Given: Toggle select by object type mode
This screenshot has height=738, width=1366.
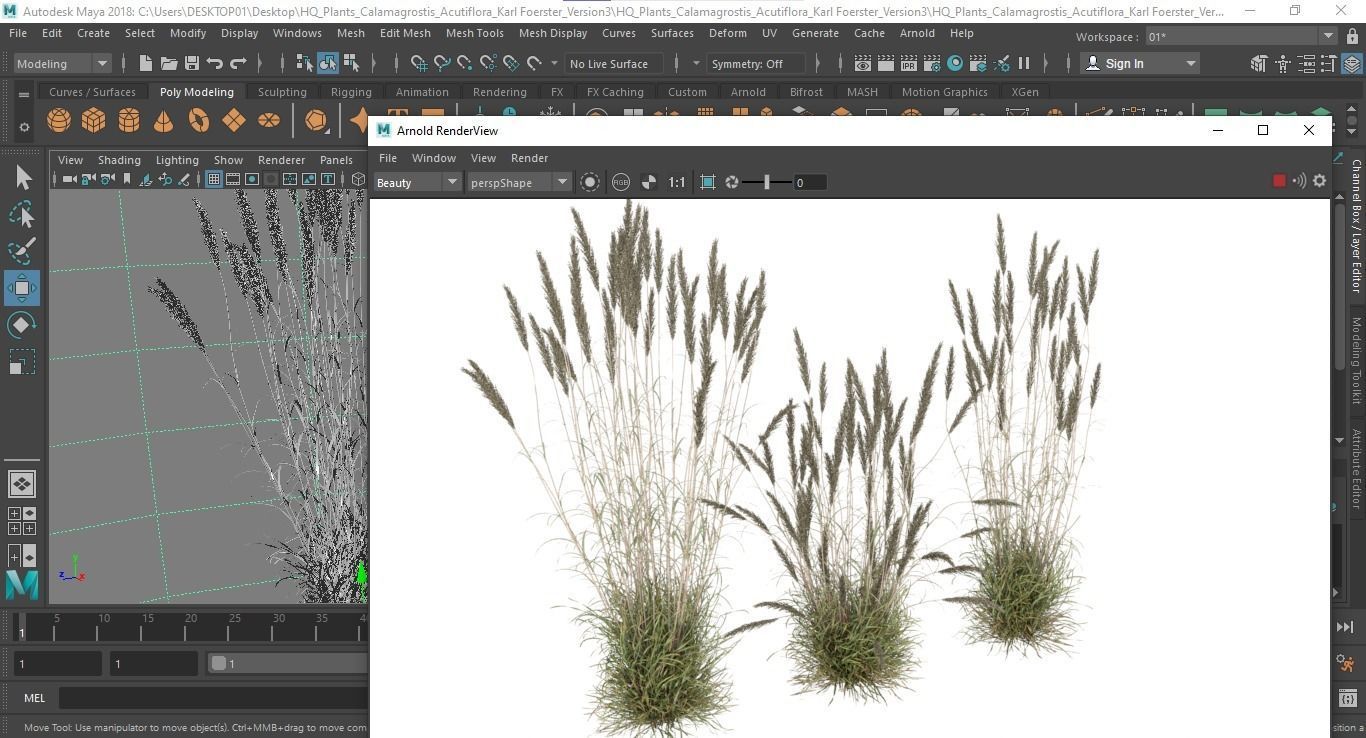Looking at the screenshot, I should click(328, 63).
